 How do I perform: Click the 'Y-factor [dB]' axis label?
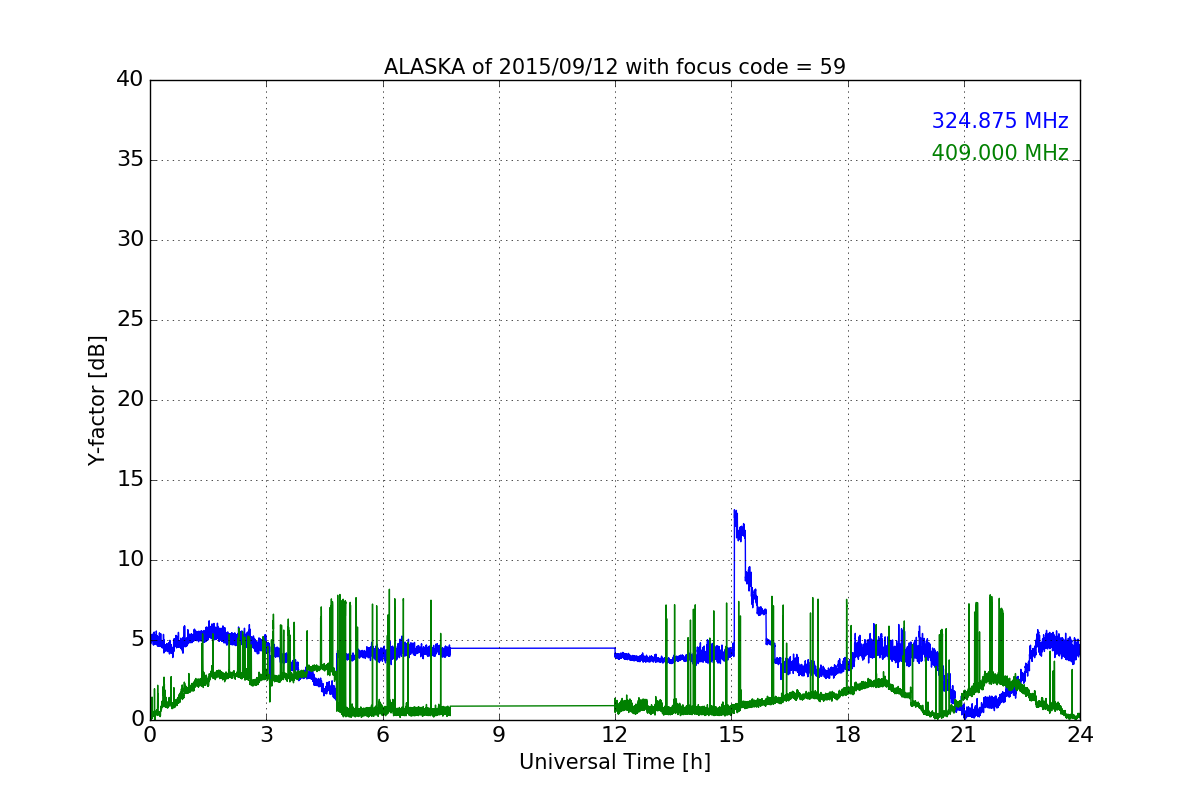97,400
